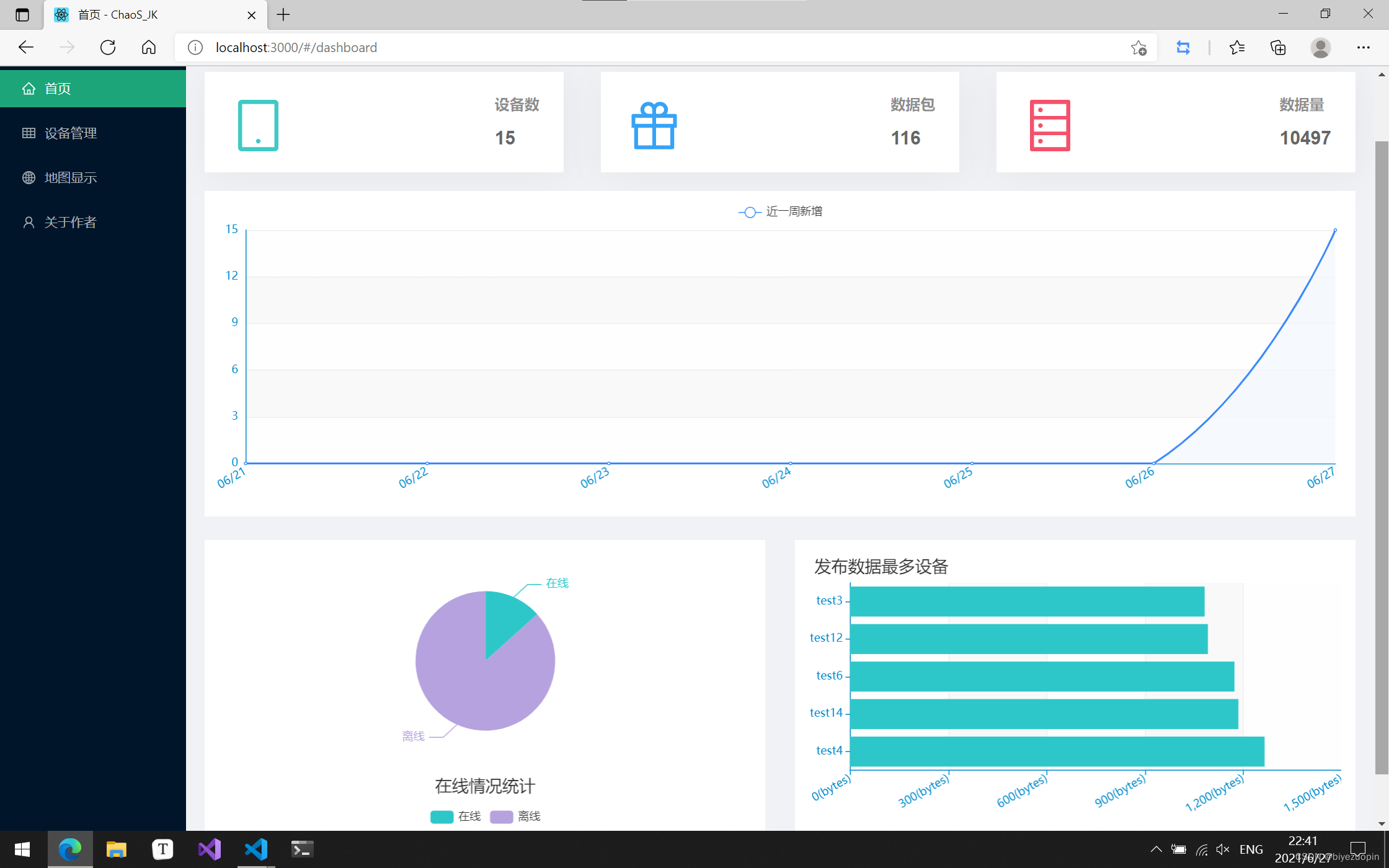Open the browser settings menu with three dots

(1364, 47)
